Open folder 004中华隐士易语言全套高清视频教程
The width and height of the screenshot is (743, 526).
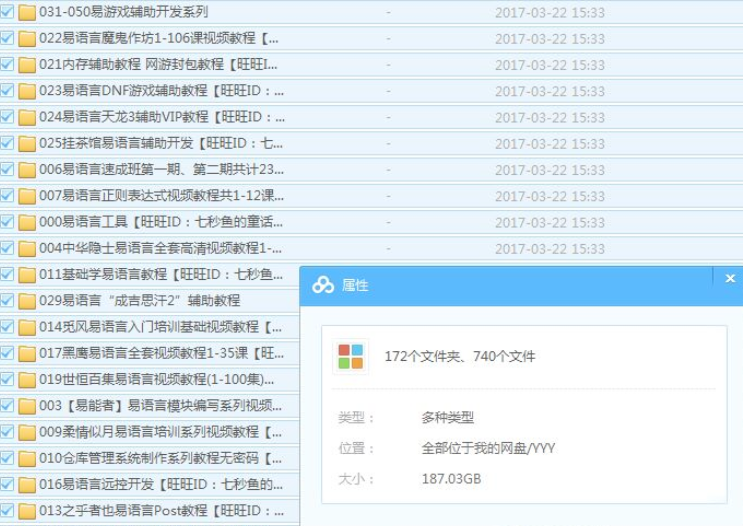160,248
